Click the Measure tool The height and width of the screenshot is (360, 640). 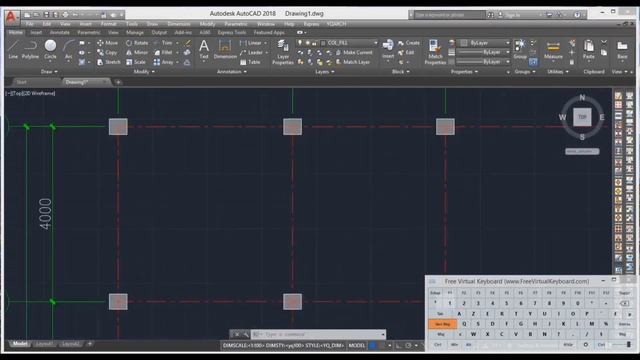(553, 49)
